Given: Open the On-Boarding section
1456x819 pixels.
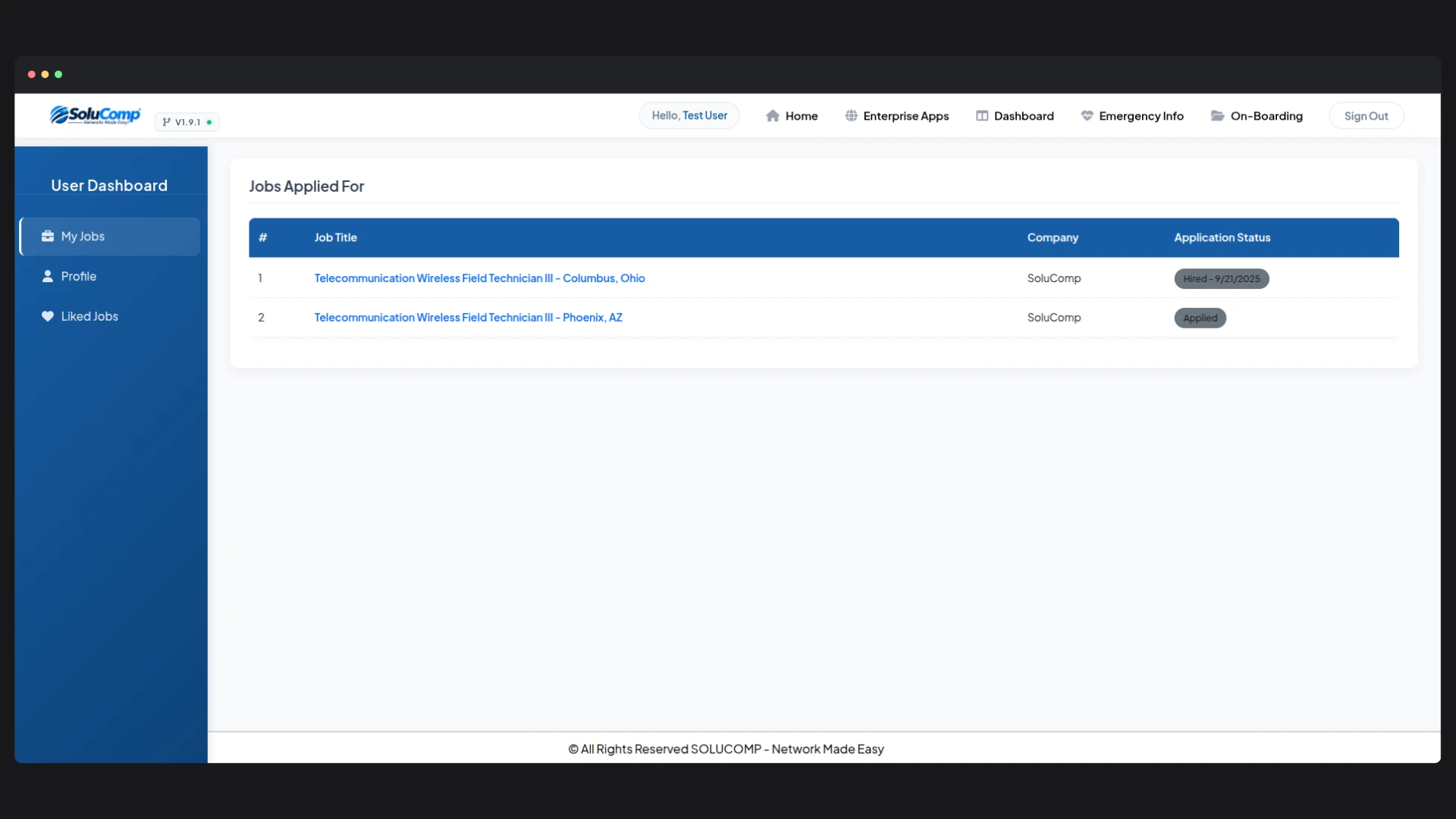Looking at the screenshot, I should 1257,116.
